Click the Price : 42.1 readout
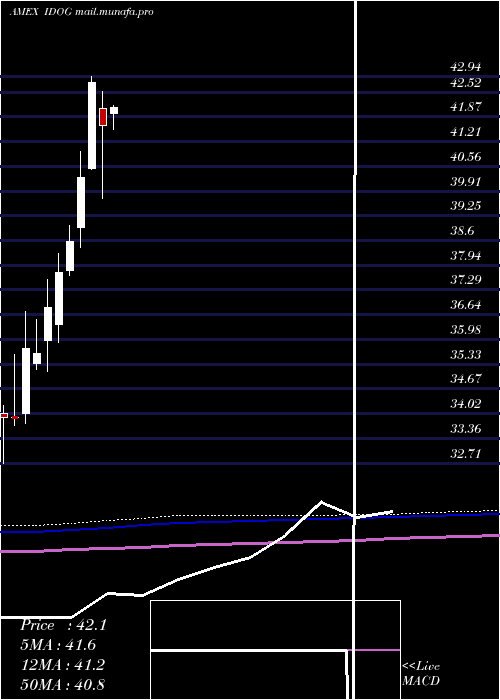 pos(63,625)
